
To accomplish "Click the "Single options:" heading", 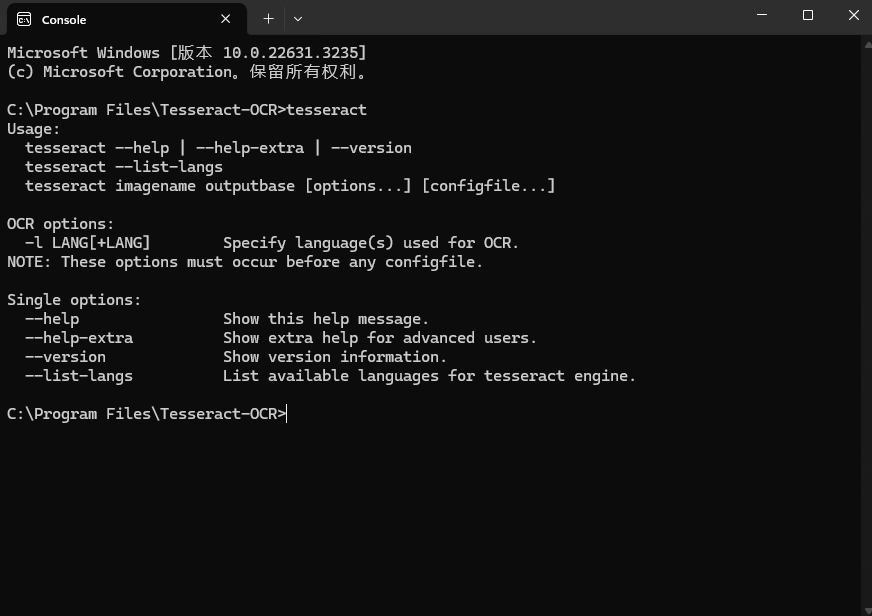I will pos(74,300).
